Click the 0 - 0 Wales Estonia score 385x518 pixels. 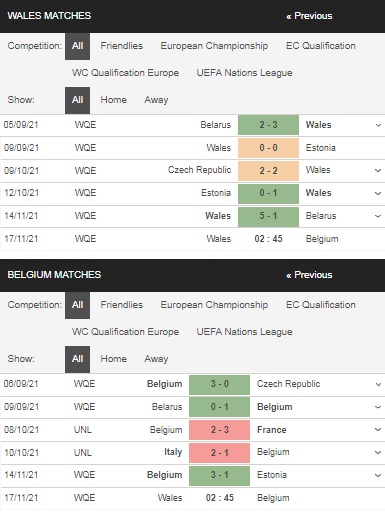268,148
